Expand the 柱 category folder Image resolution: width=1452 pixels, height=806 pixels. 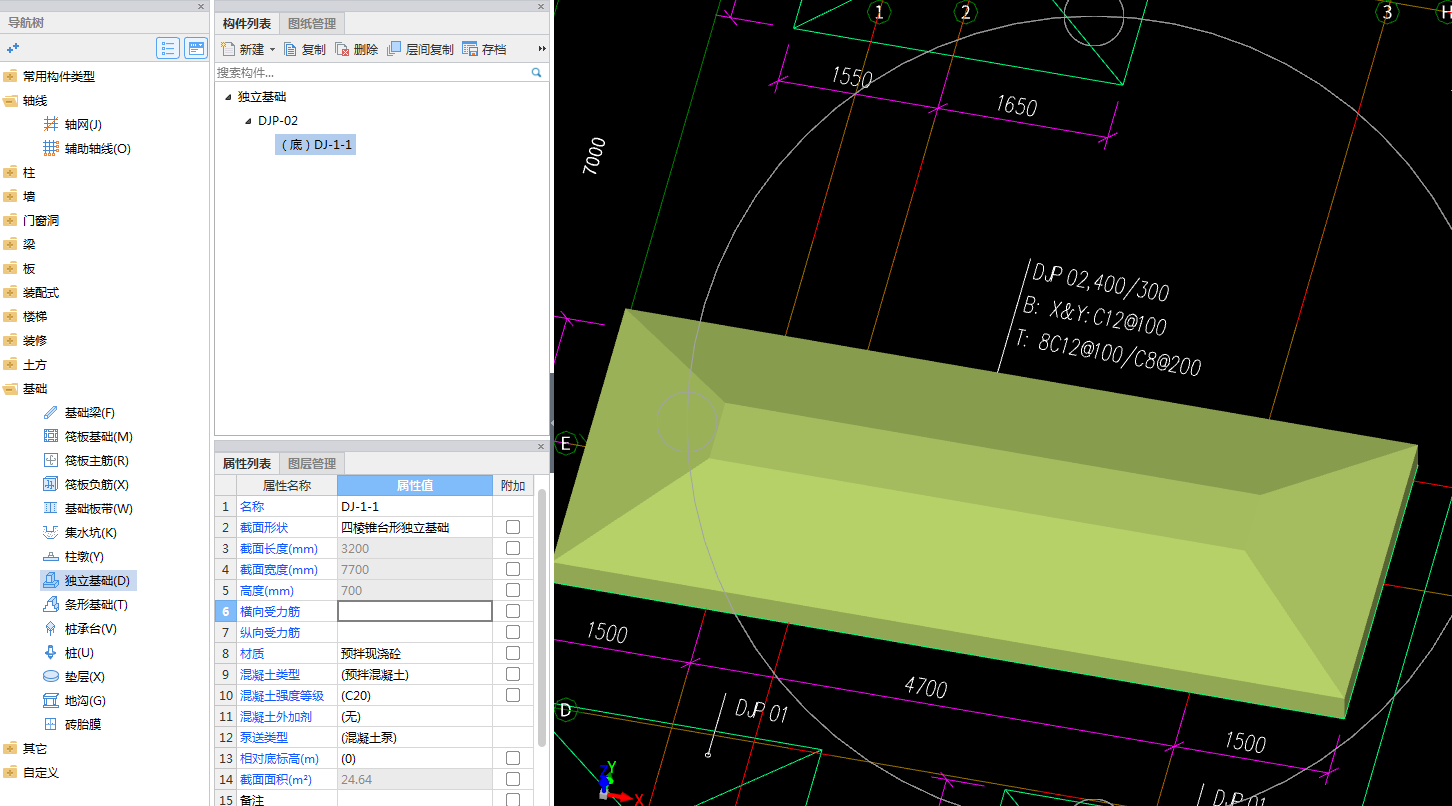(x=11, y=172)
